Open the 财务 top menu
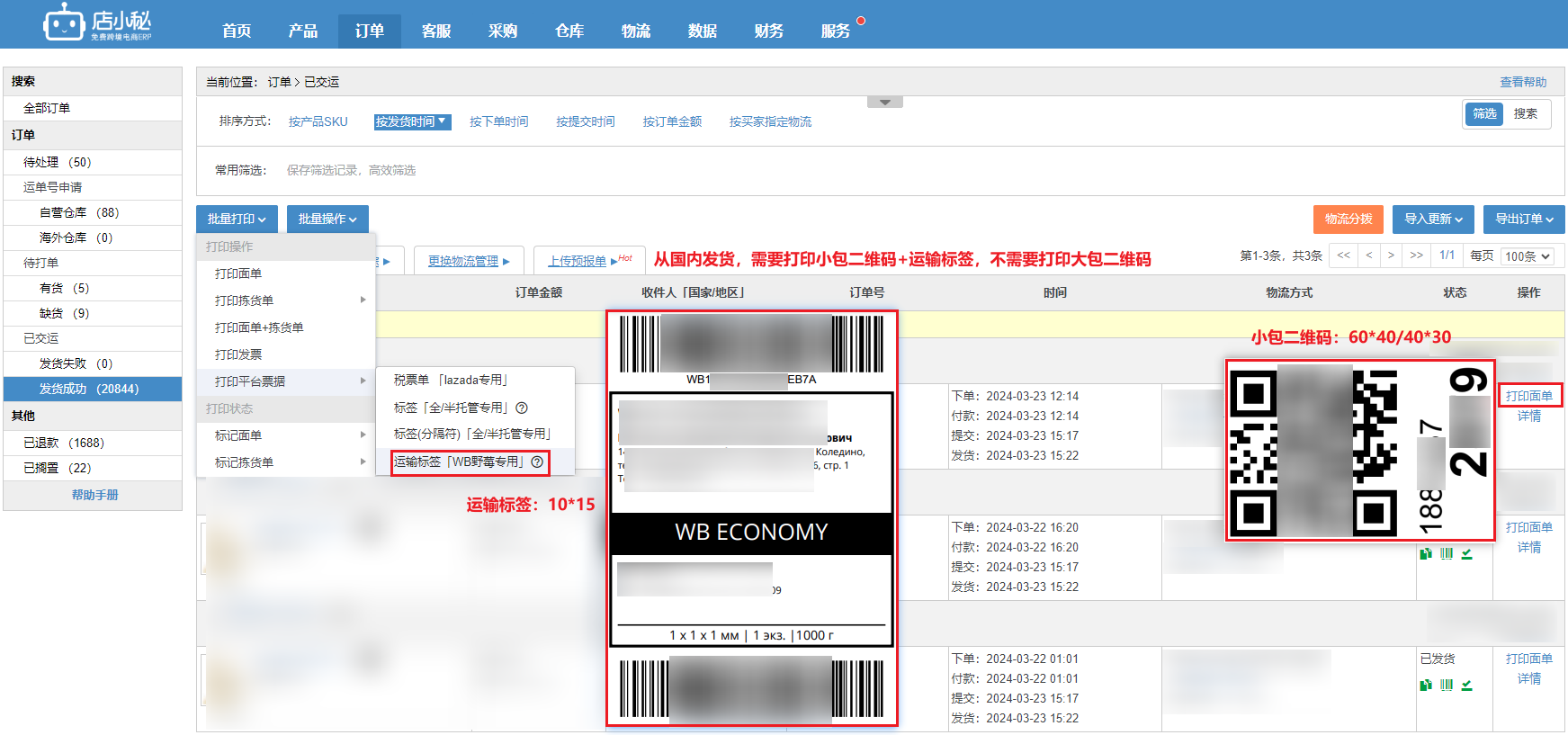The width and height of the screenshot is (1568, 735). (769, 31)
